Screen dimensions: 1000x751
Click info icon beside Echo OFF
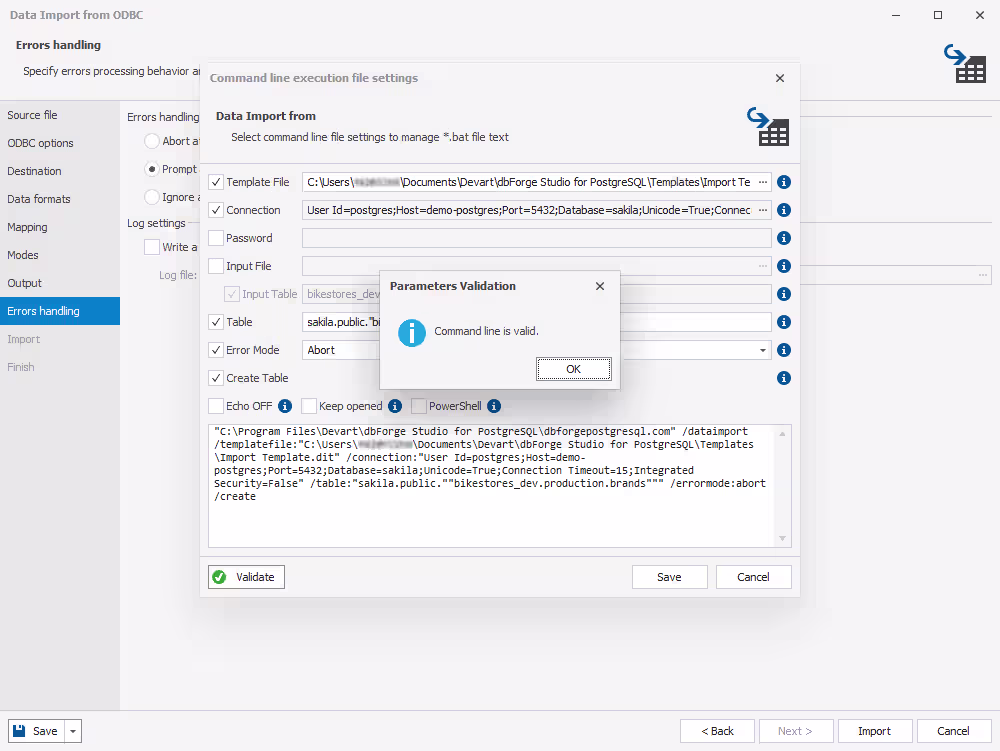click(x=285, y=406)
